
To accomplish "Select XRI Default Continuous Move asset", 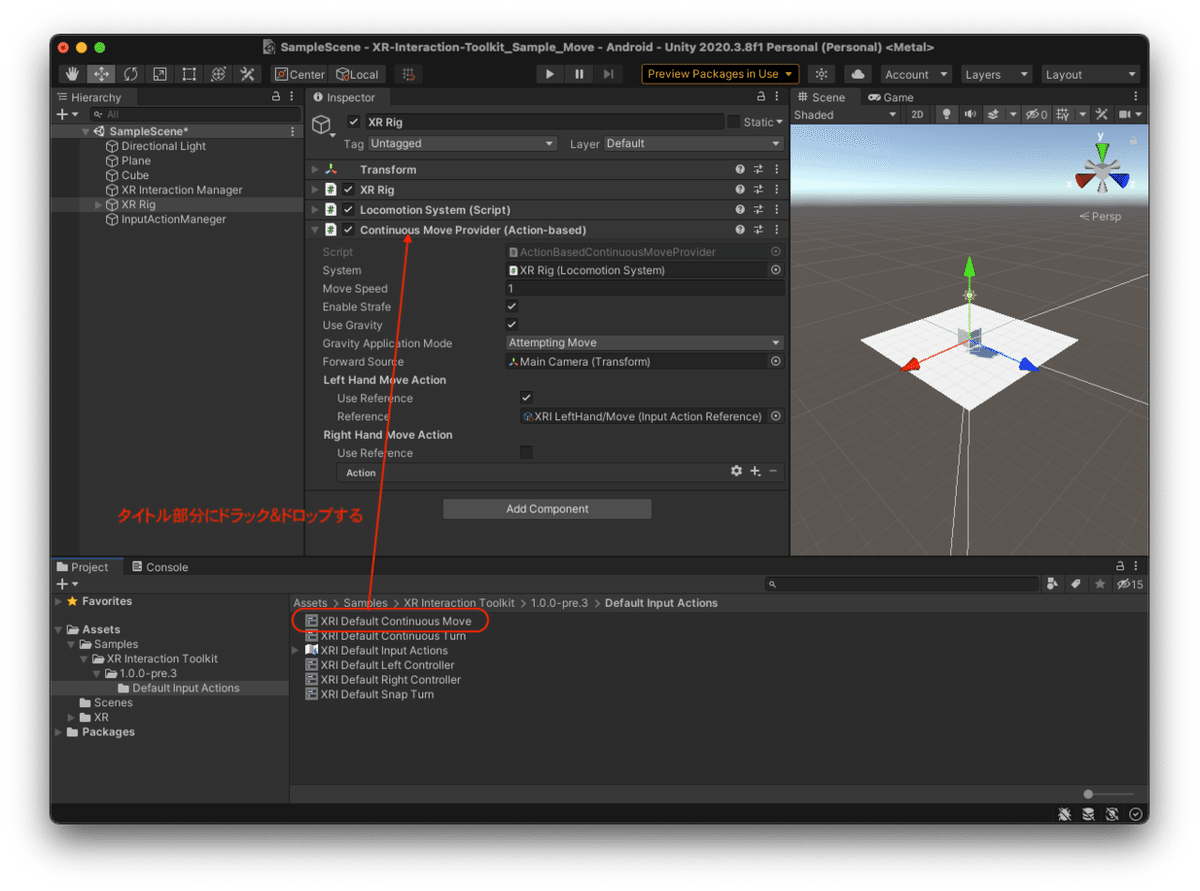I will [x=392, y=620].
